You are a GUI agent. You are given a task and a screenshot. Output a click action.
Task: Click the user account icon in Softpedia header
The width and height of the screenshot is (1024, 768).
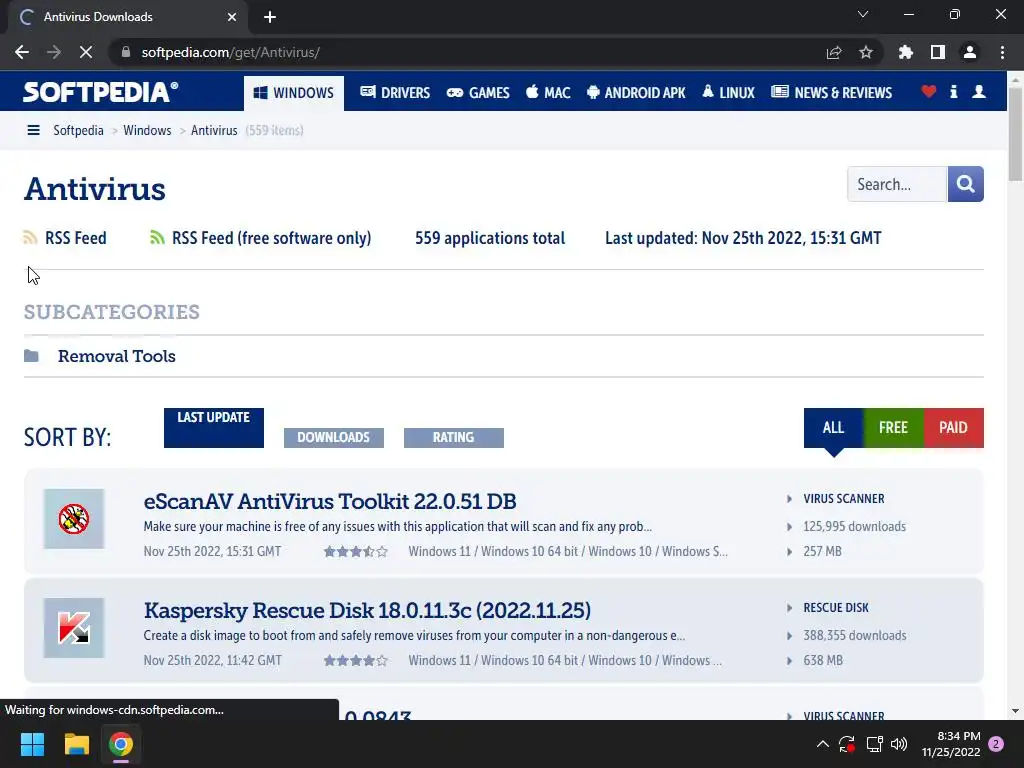click(x=979, y=91)
